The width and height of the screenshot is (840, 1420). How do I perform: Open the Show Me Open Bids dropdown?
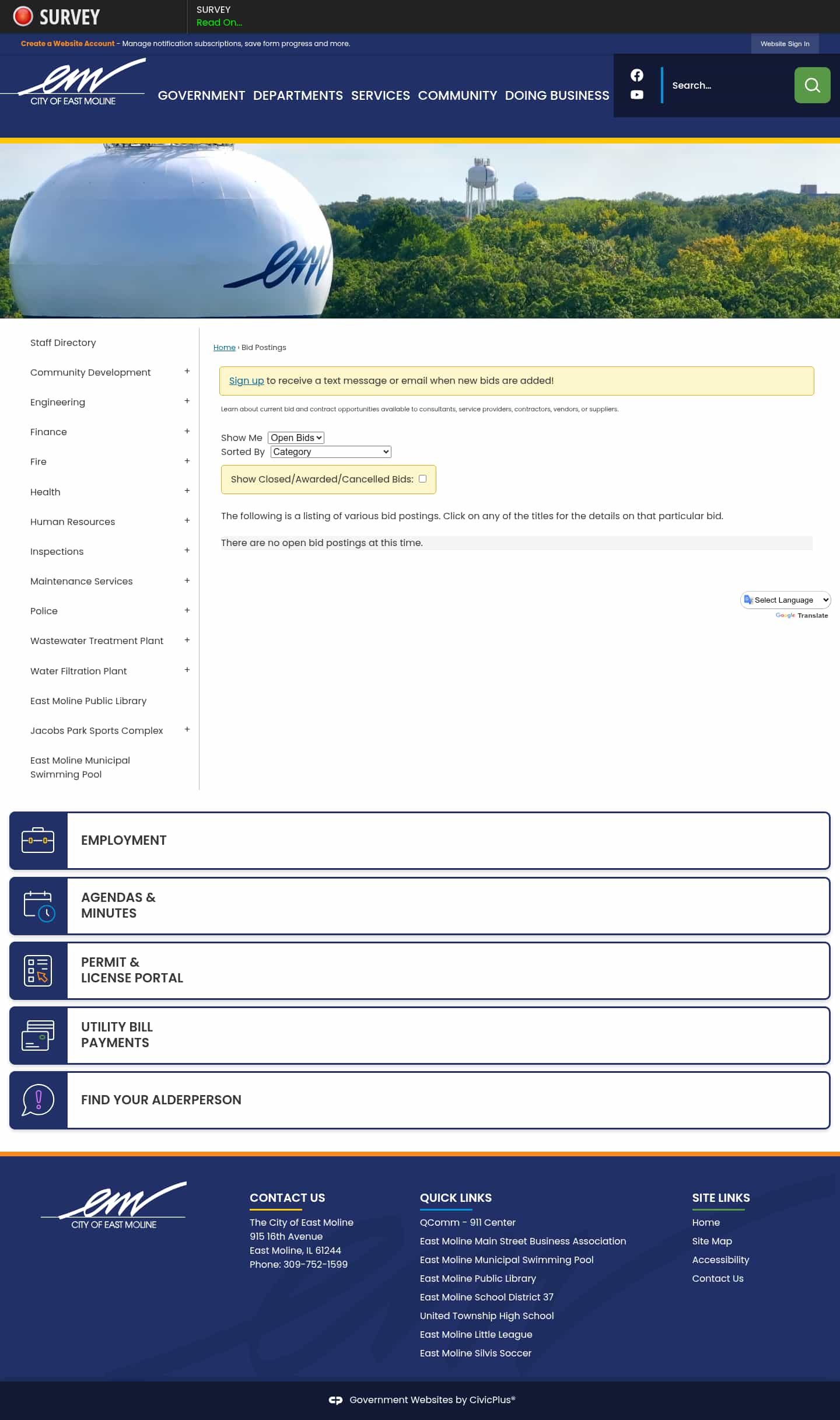click(296, 438)
